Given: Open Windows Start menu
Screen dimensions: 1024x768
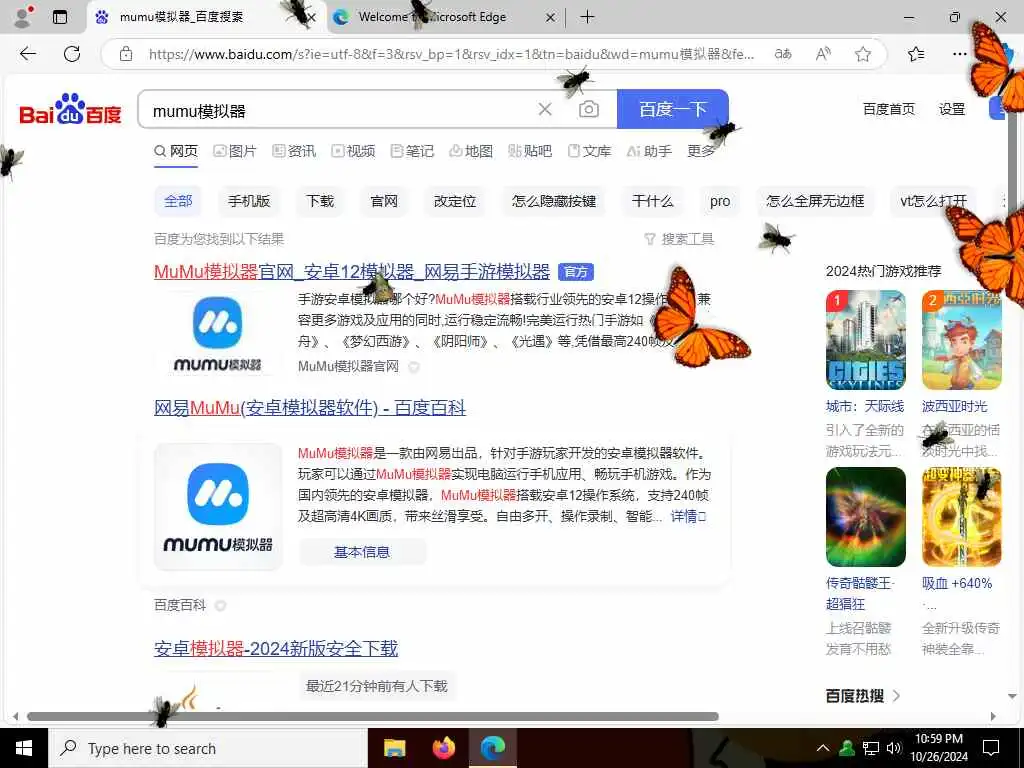Looking at the screenshot, I should click(24, 748).
